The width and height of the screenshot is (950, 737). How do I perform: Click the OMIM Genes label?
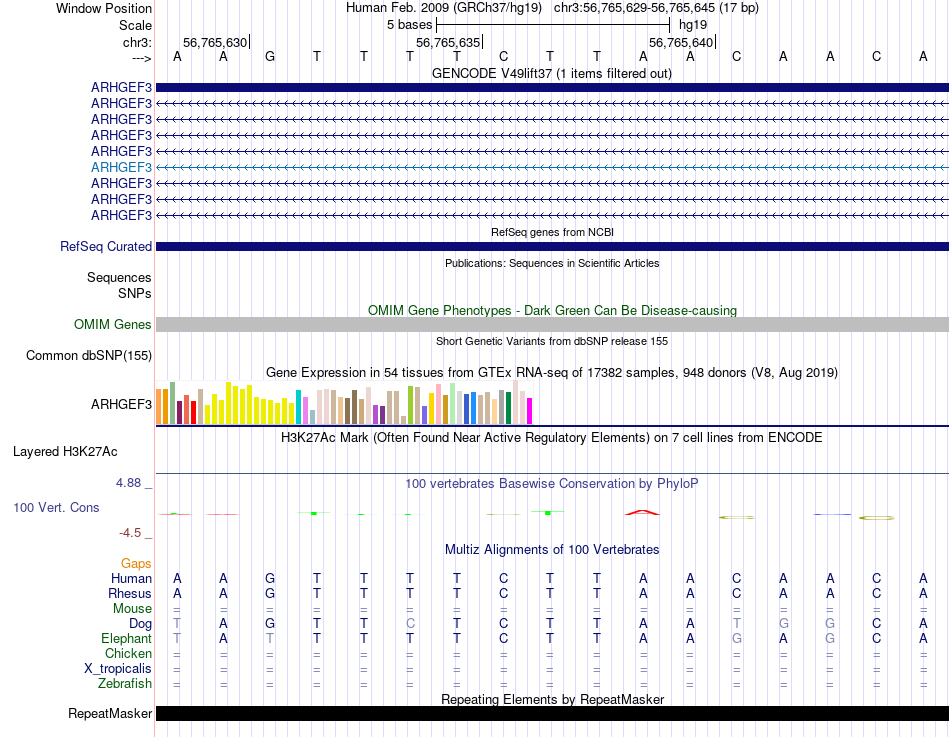pos(112,324)
